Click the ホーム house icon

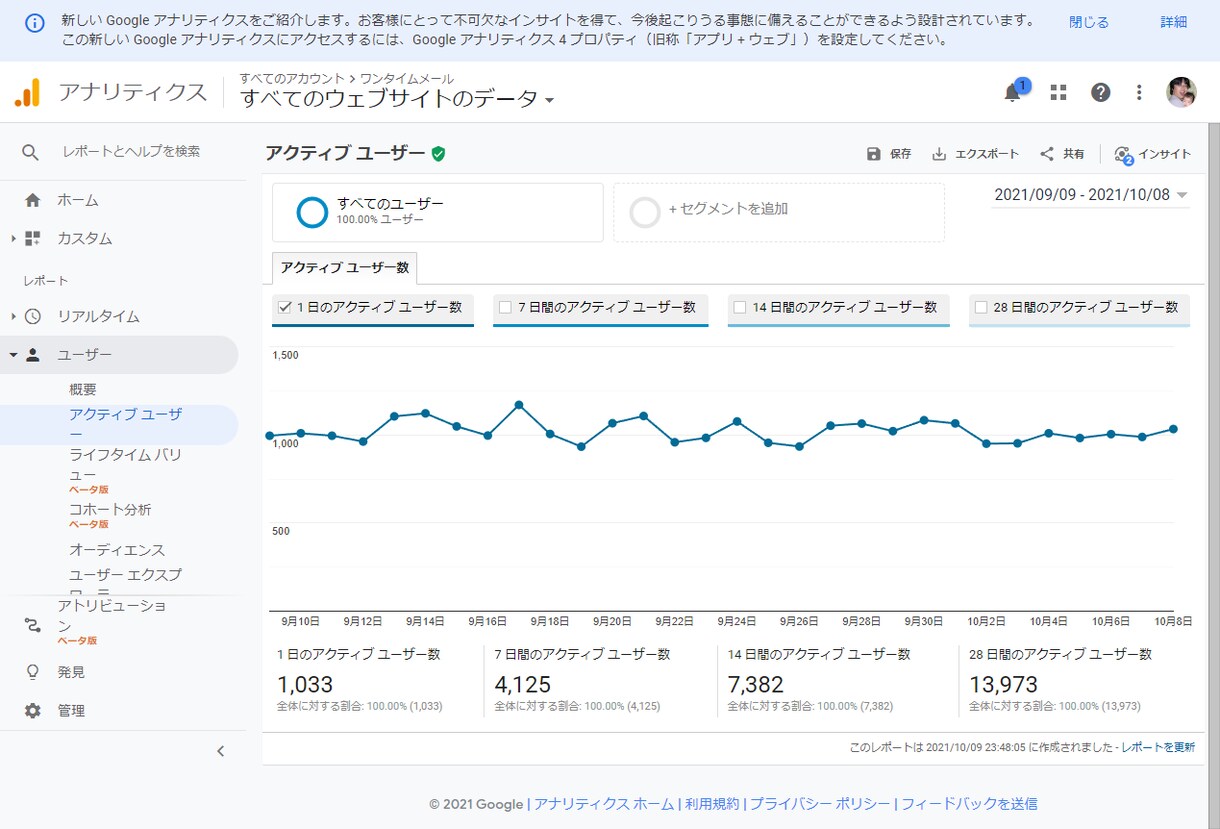coord(32,200)
